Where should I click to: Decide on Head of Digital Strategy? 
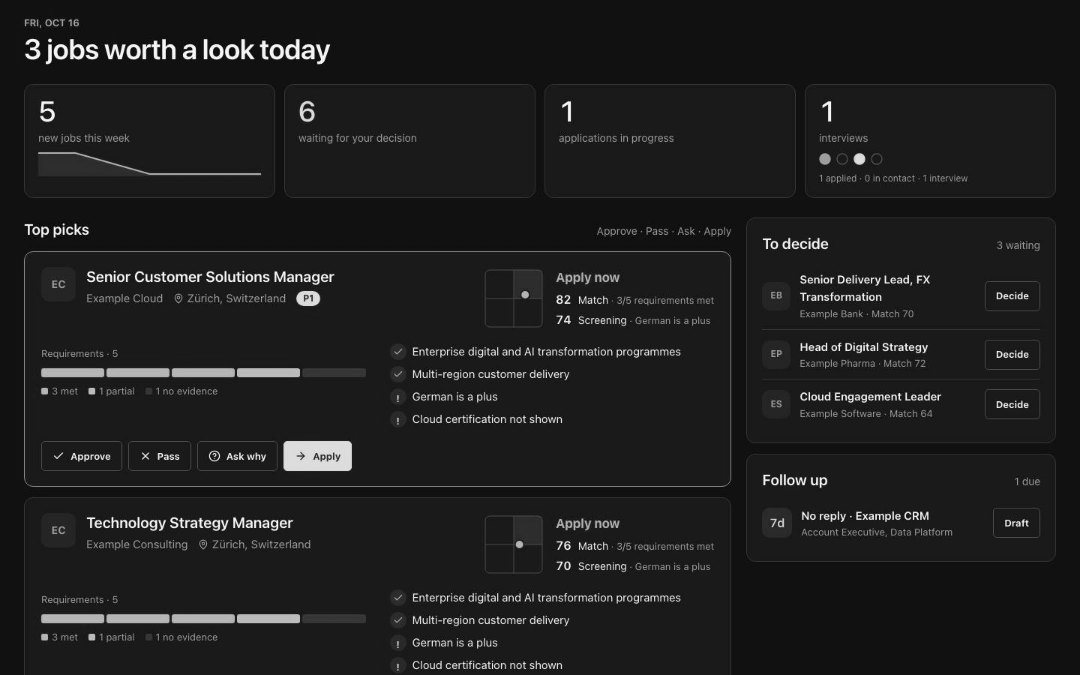(1012, 355)
